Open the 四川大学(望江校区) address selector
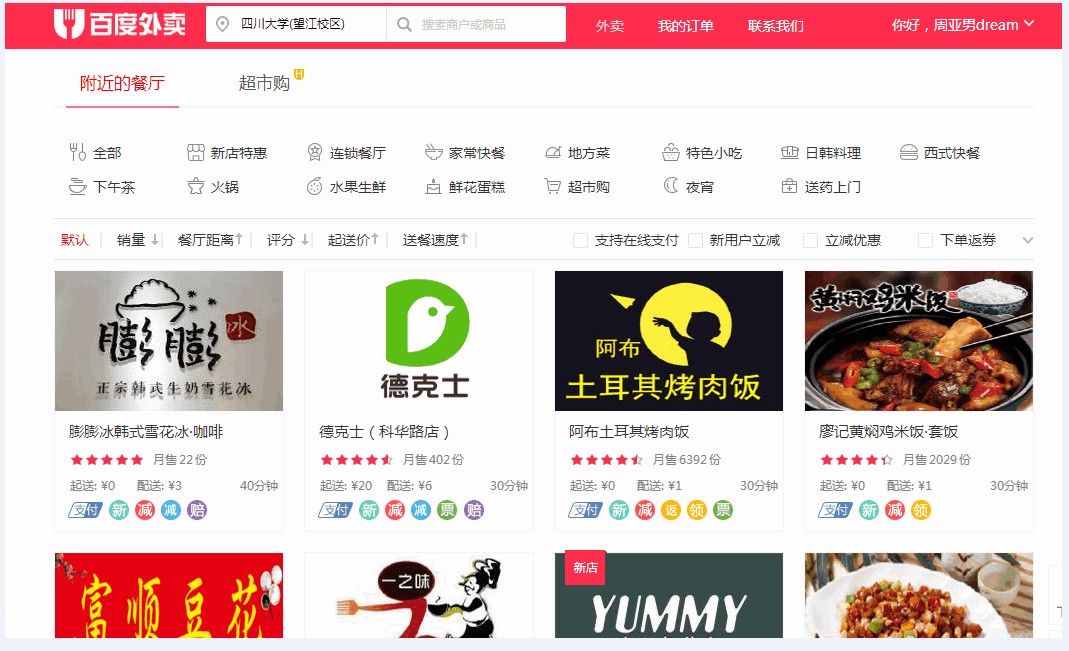The width and height of the screenshot is (1069, 651). point(296,25)
